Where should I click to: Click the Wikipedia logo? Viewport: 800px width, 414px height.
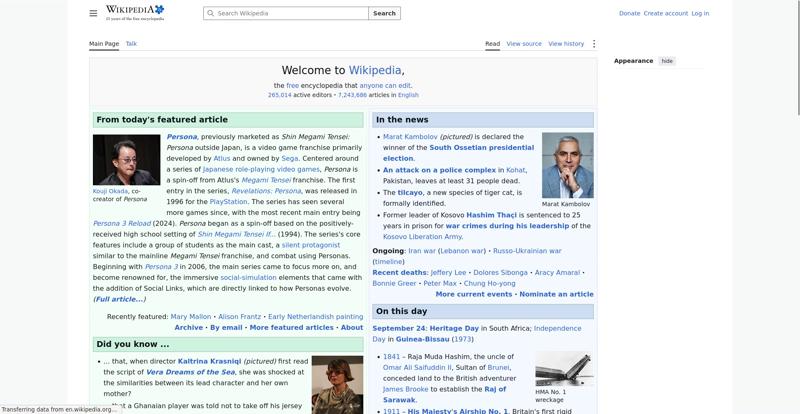pyautogui.click(x=135, y=13)
